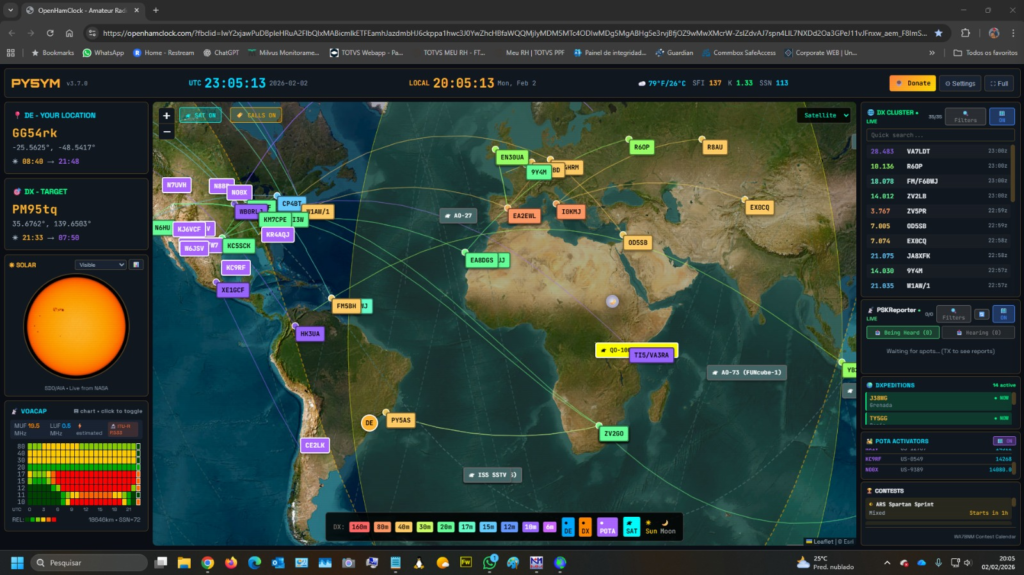Toggle the CALLS ON labels button
The image size is (1024, 575).
255,115
